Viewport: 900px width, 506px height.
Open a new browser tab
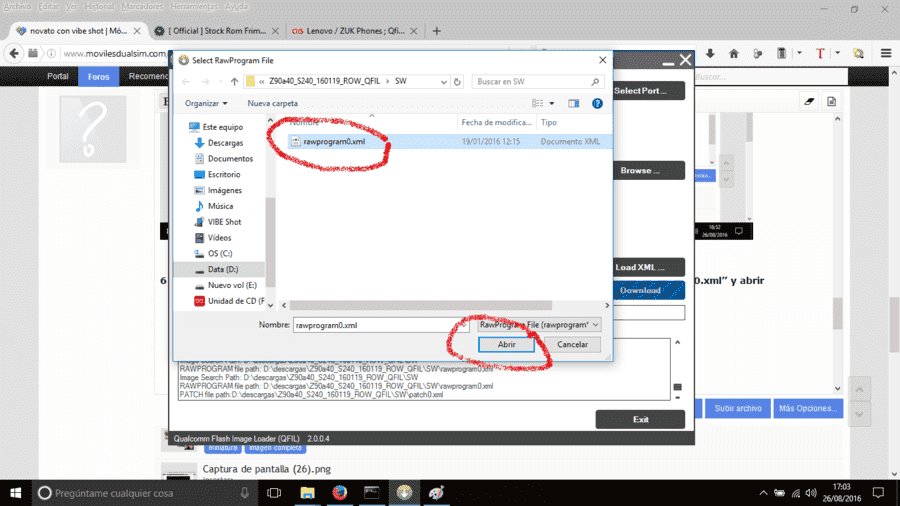(436, 31)
